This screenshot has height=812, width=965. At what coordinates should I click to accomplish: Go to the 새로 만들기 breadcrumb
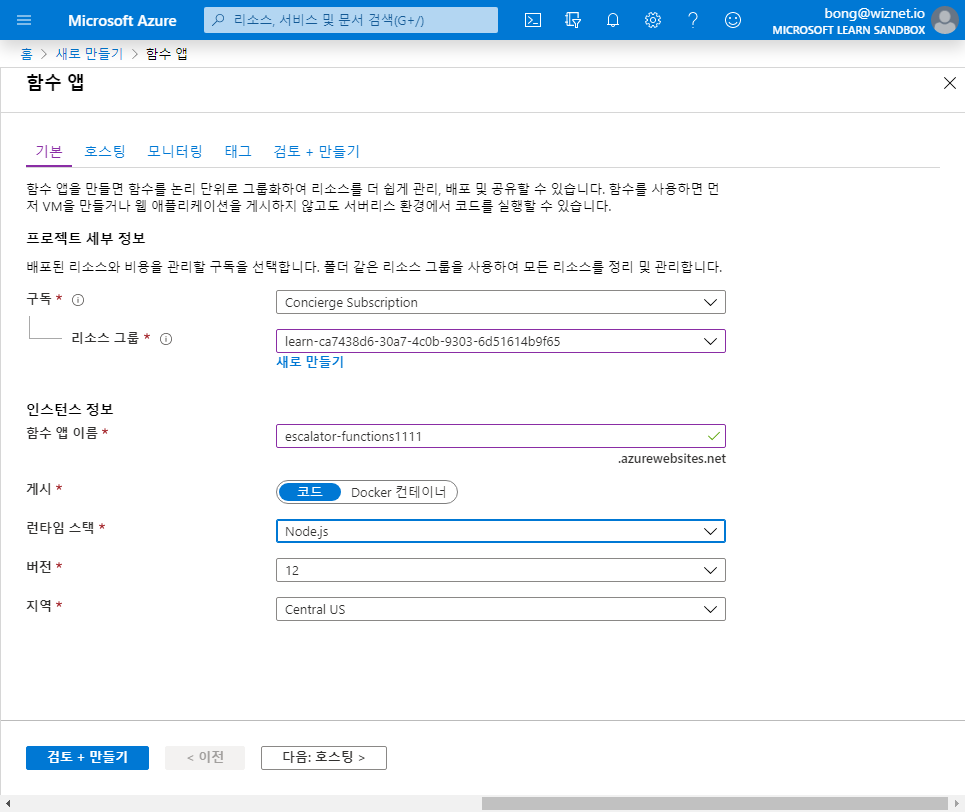[x=89, y=54]
